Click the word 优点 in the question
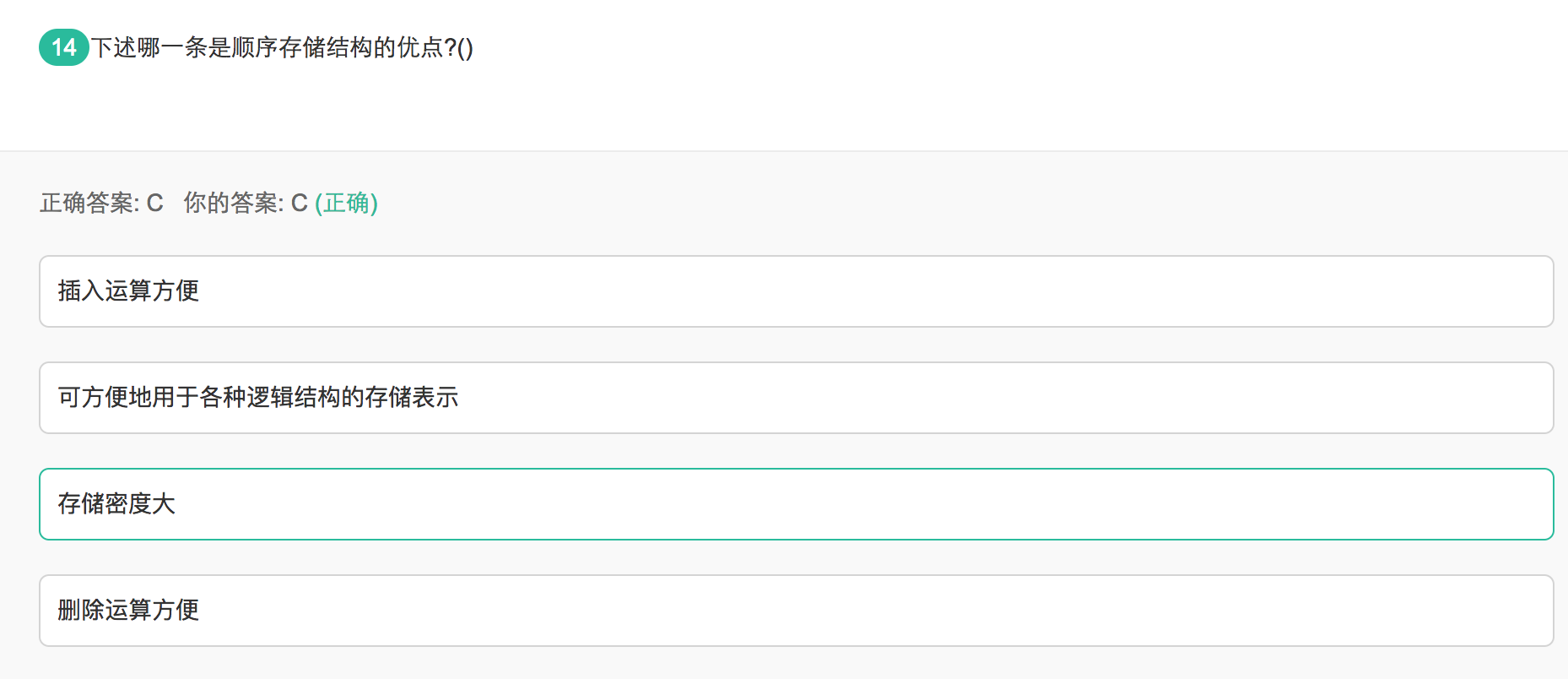 419,47
